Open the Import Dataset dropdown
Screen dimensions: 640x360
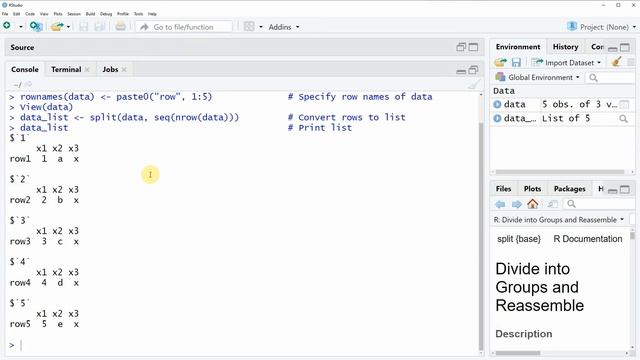tap(567, 62)
